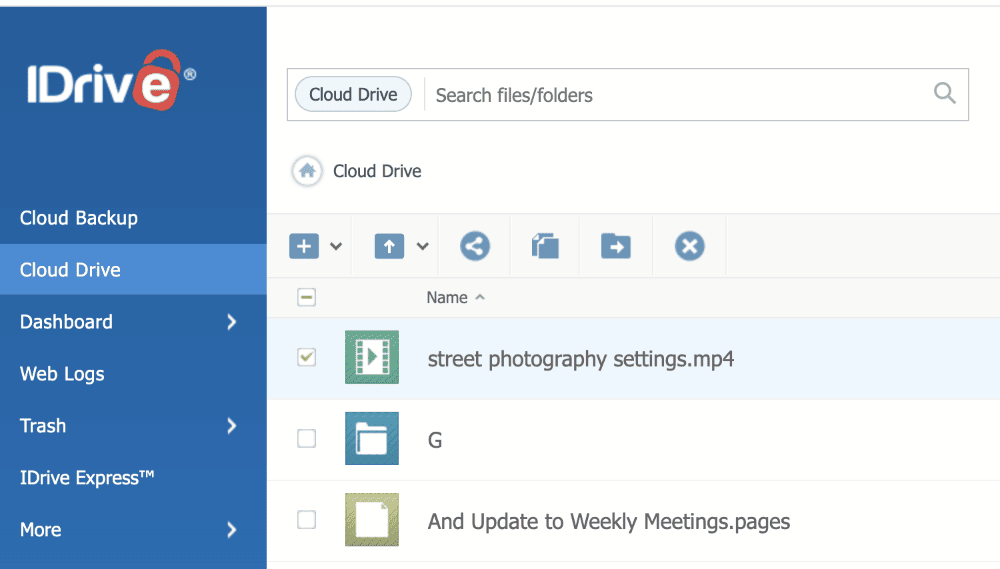Open the add-new dropdown arrow
Screen dimensions: 1000x569
(336, 246)
